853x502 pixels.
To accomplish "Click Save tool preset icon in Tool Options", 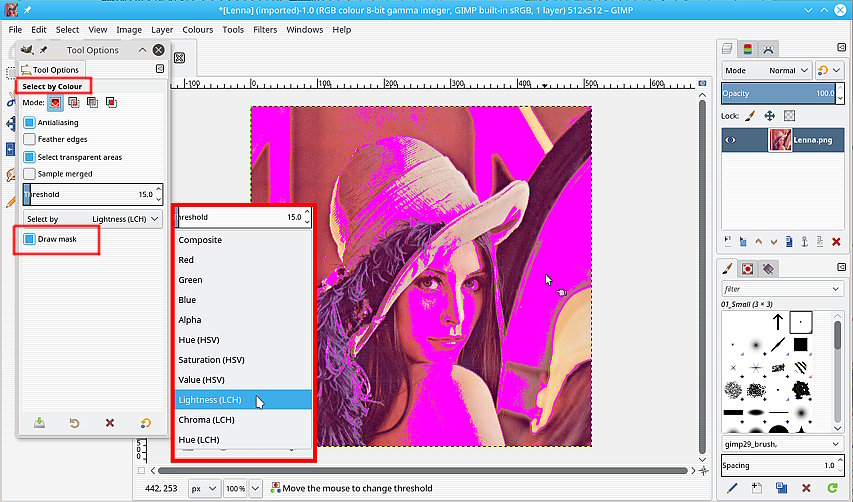I will [39, 423].
